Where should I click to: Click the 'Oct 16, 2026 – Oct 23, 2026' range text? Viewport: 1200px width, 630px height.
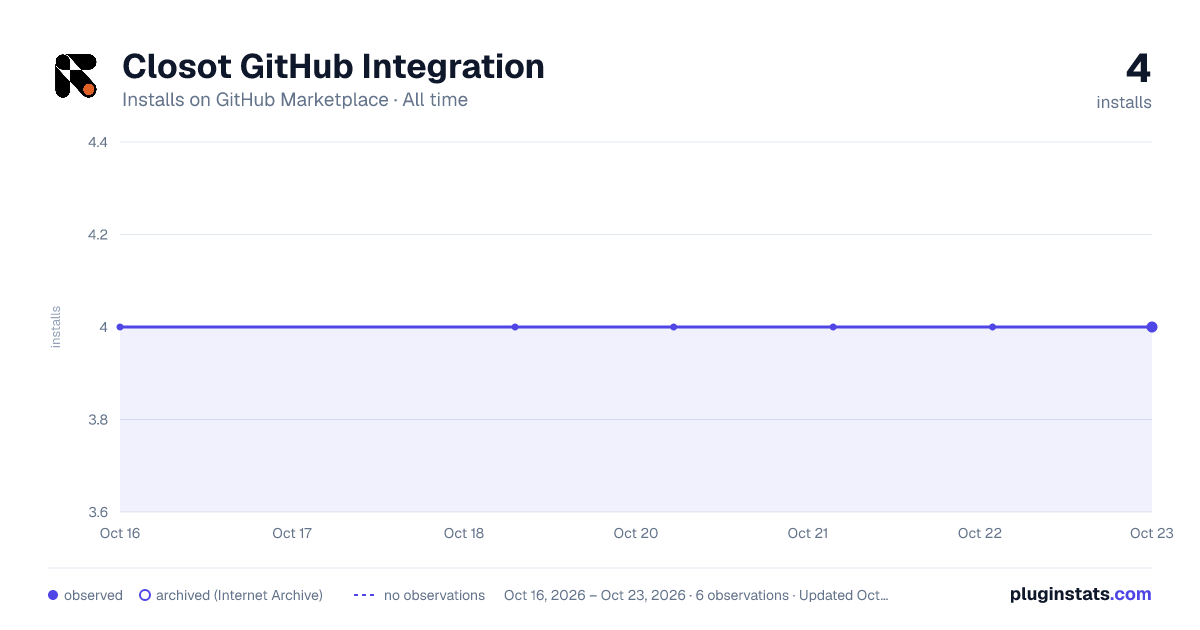click(595, 595)
